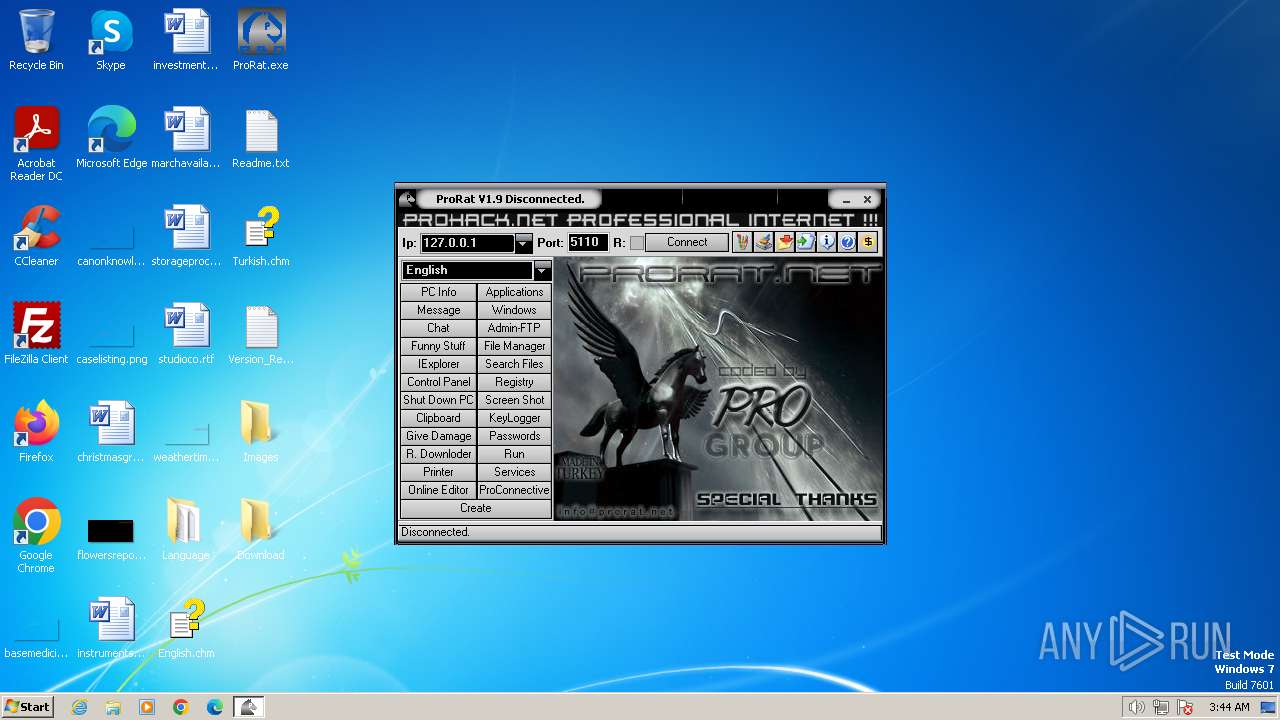
Task: Open the Printer panel
Action: pyautogui.click(x=438, y=472)
